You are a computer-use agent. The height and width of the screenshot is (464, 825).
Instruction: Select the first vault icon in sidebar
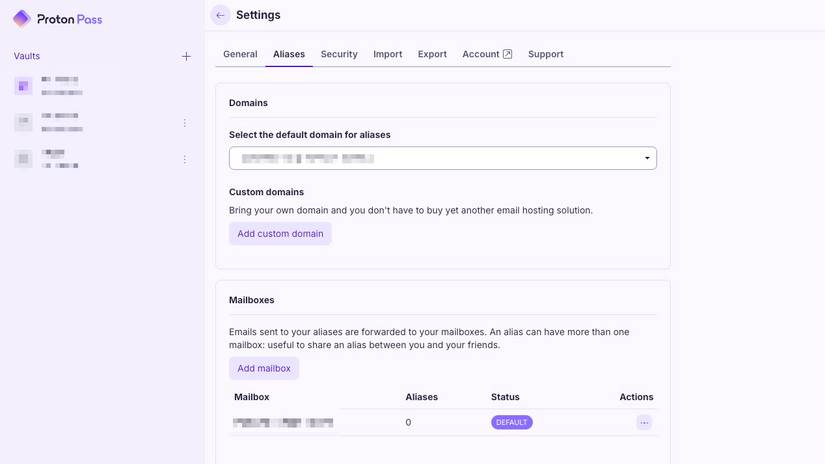click(x=23, y=86)
